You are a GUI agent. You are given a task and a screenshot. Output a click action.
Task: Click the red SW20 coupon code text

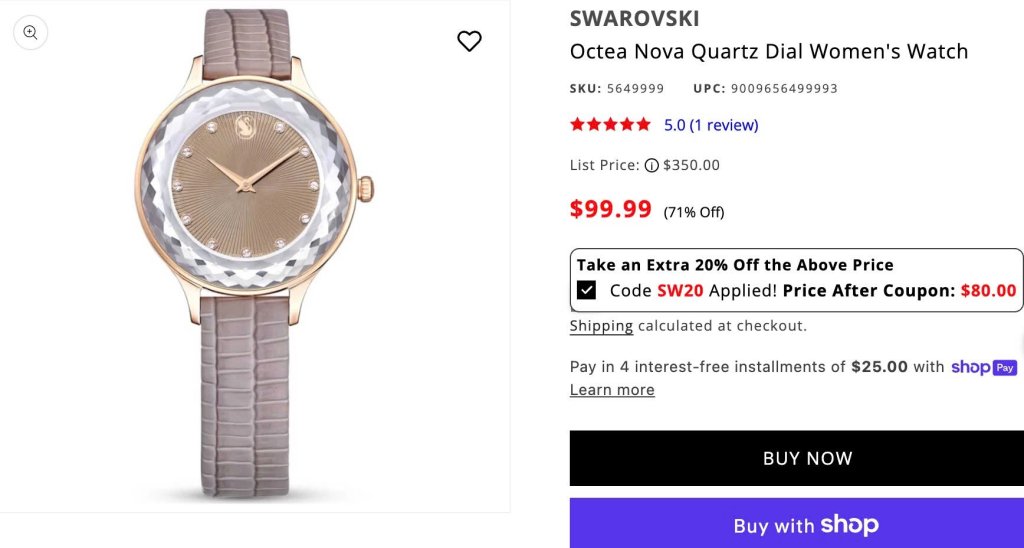pyautogui.click(x=680, y=291)
